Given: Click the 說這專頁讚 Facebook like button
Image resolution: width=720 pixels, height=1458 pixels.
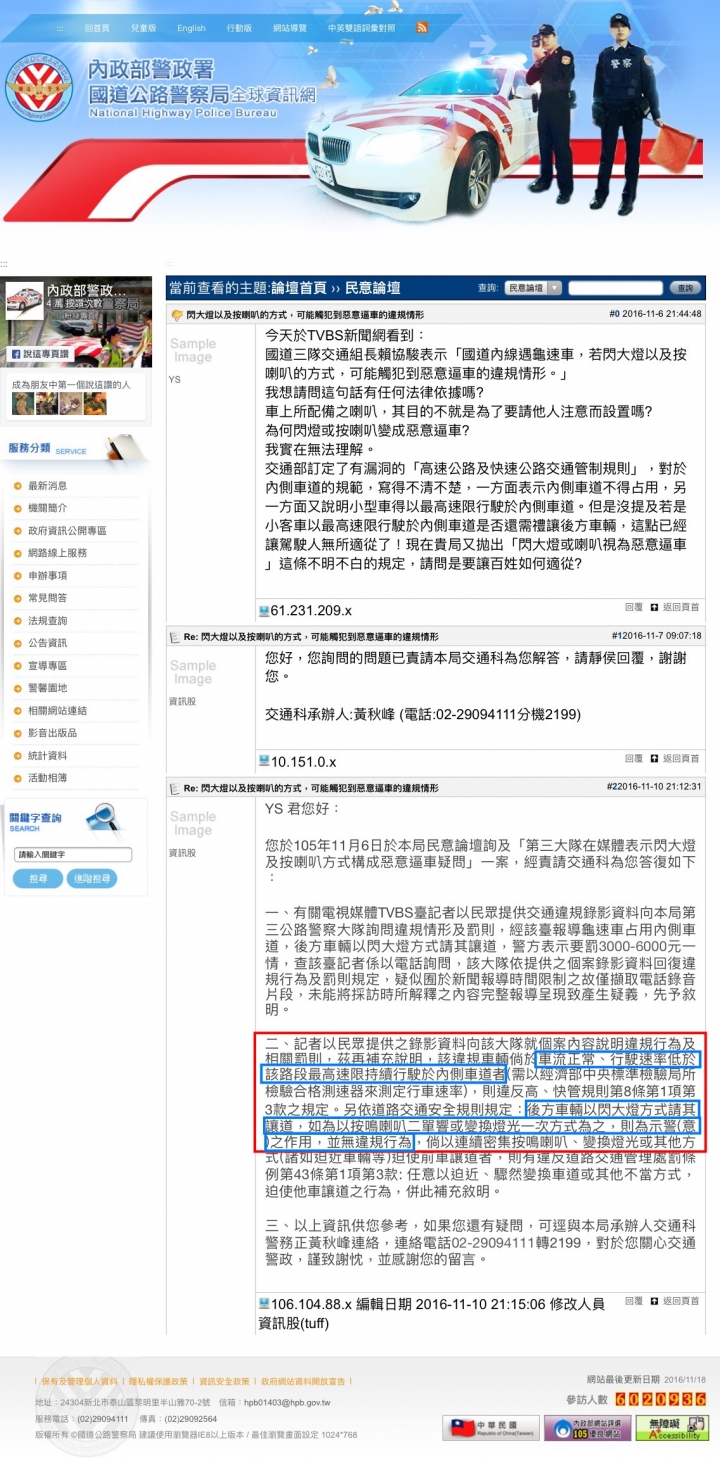Looking at the screenshot, I should 40,354.
